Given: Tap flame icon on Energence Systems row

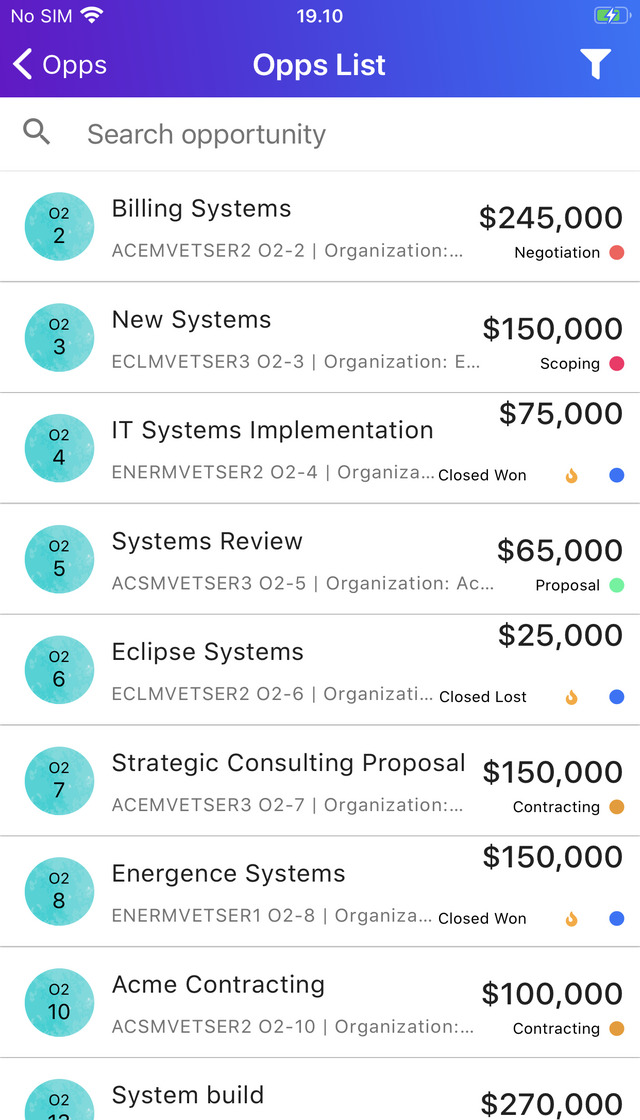Looking at the screenshot, I should (571, 919).
